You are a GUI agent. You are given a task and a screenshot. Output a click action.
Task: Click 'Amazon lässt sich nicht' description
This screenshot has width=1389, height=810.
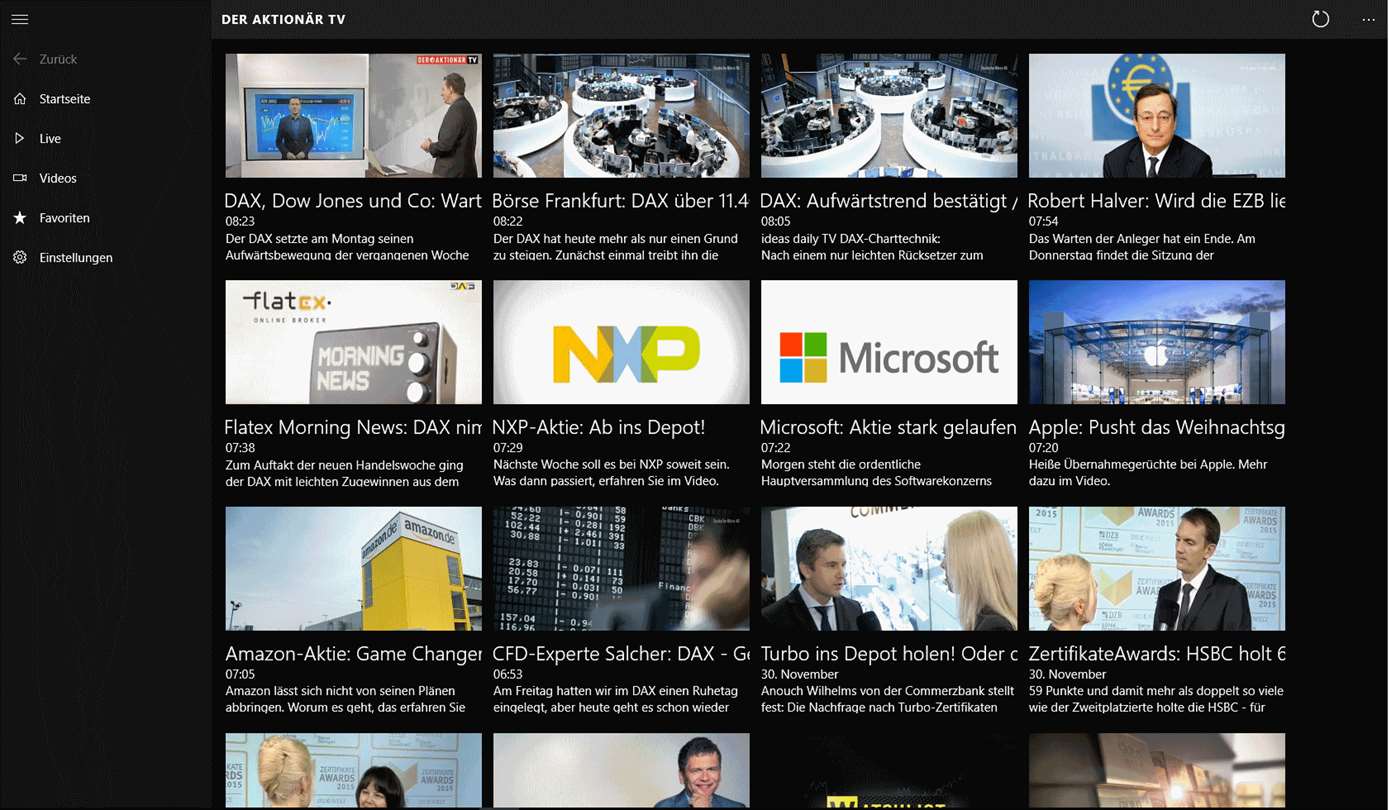pyautogui.click(x=345, y=699)
